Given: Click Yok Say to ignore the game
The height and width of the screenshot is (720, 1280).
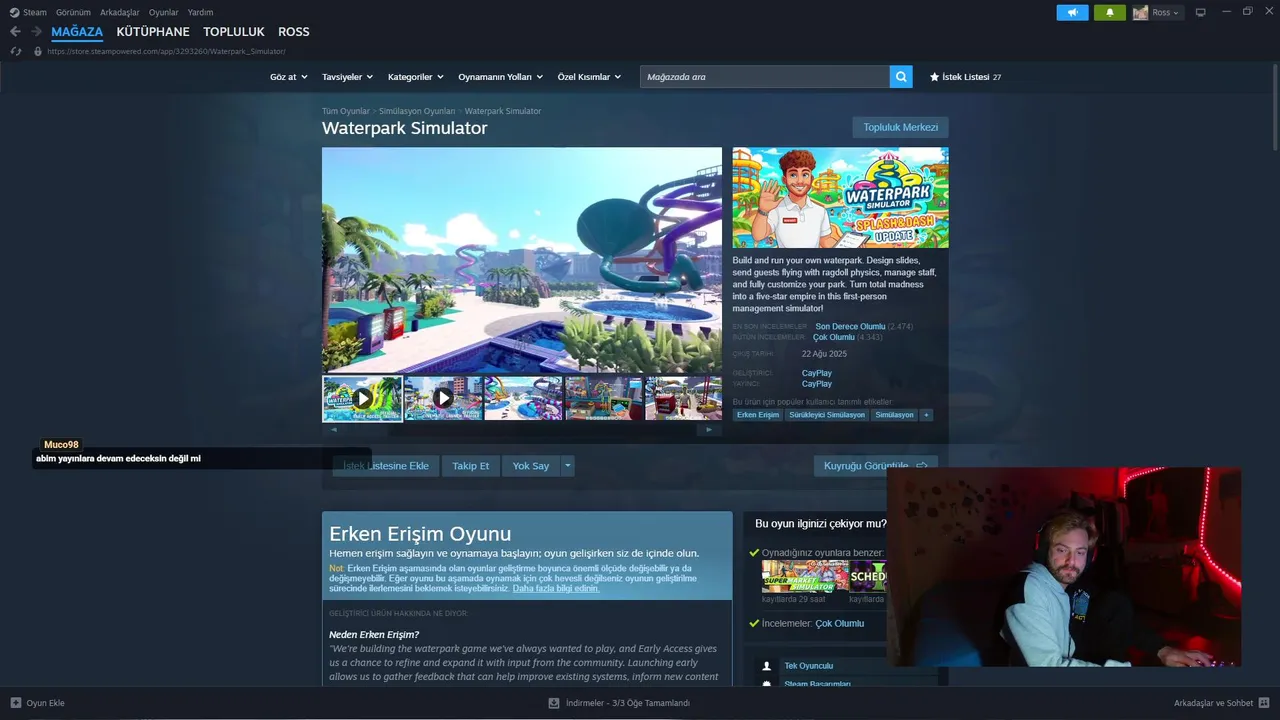Looking at the screenshot, I should click(531, 466).
